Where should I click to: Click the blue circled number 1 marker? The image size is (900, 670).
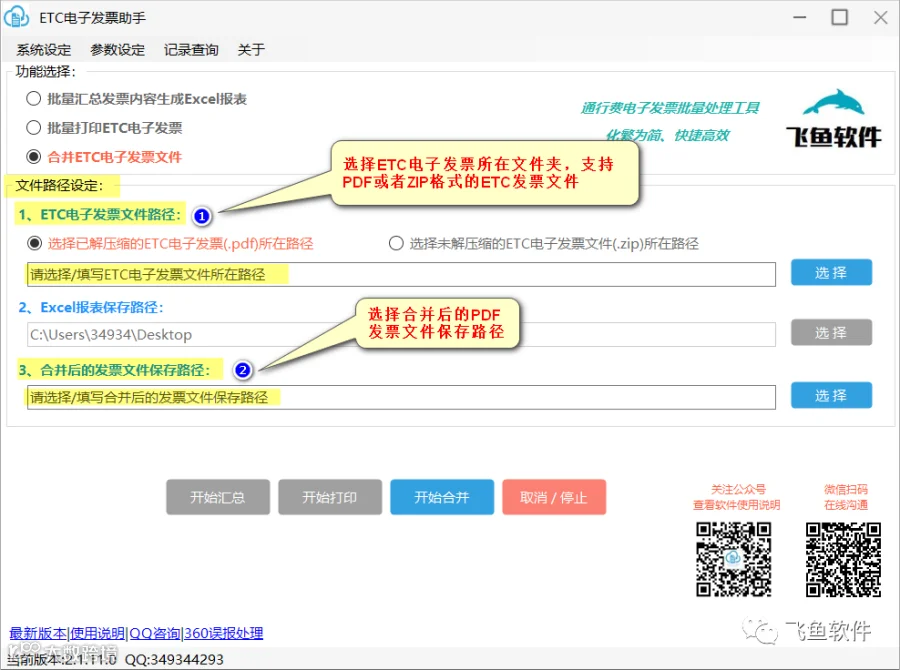click(201, 216)
